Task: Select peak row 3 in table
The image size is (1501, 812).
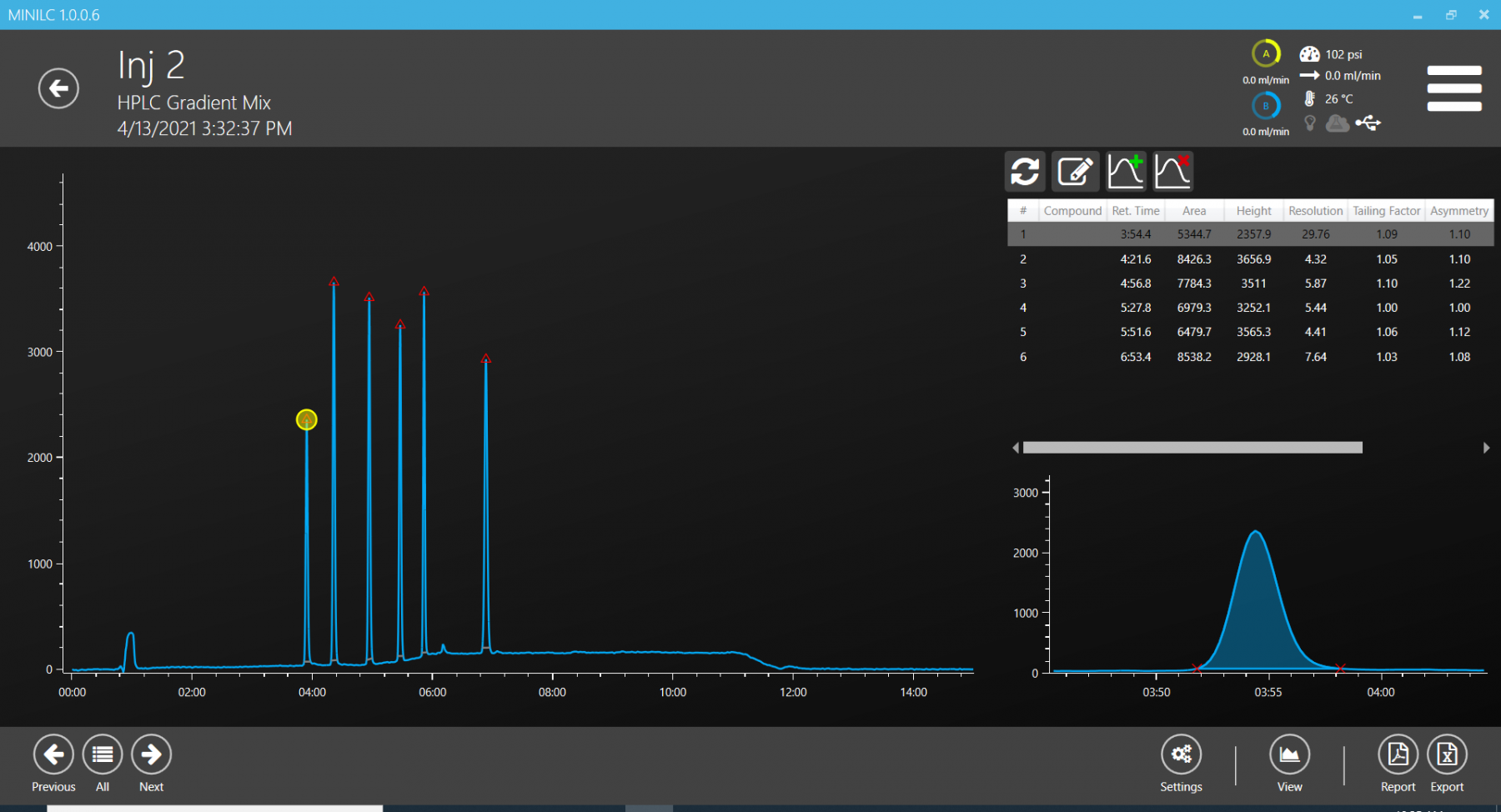Action: [x=1249, y=283]
